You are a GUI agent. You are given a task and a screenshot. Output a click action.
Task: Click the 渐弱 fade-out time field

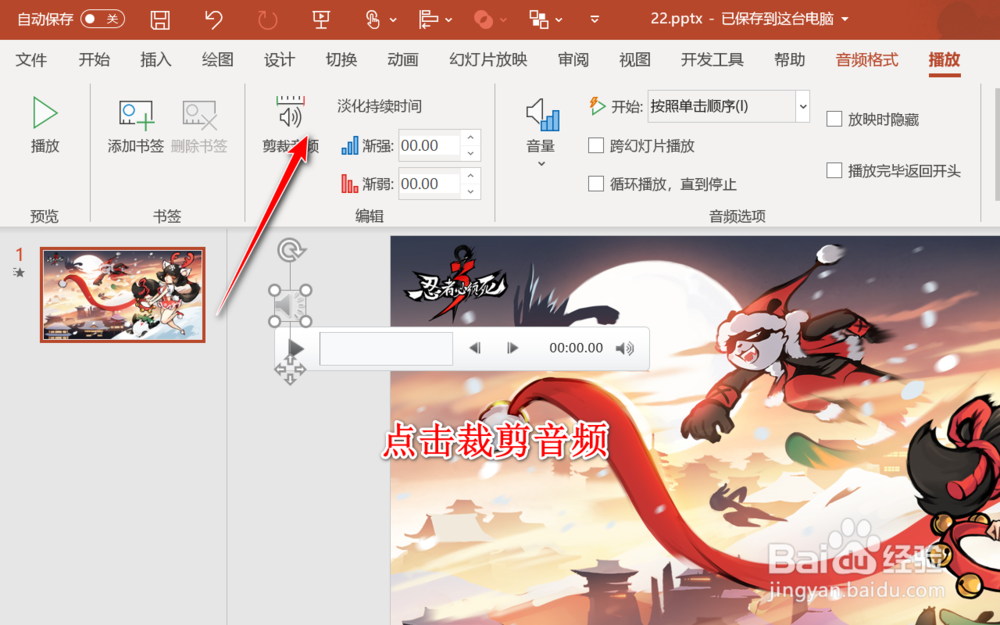coord(429,184)
